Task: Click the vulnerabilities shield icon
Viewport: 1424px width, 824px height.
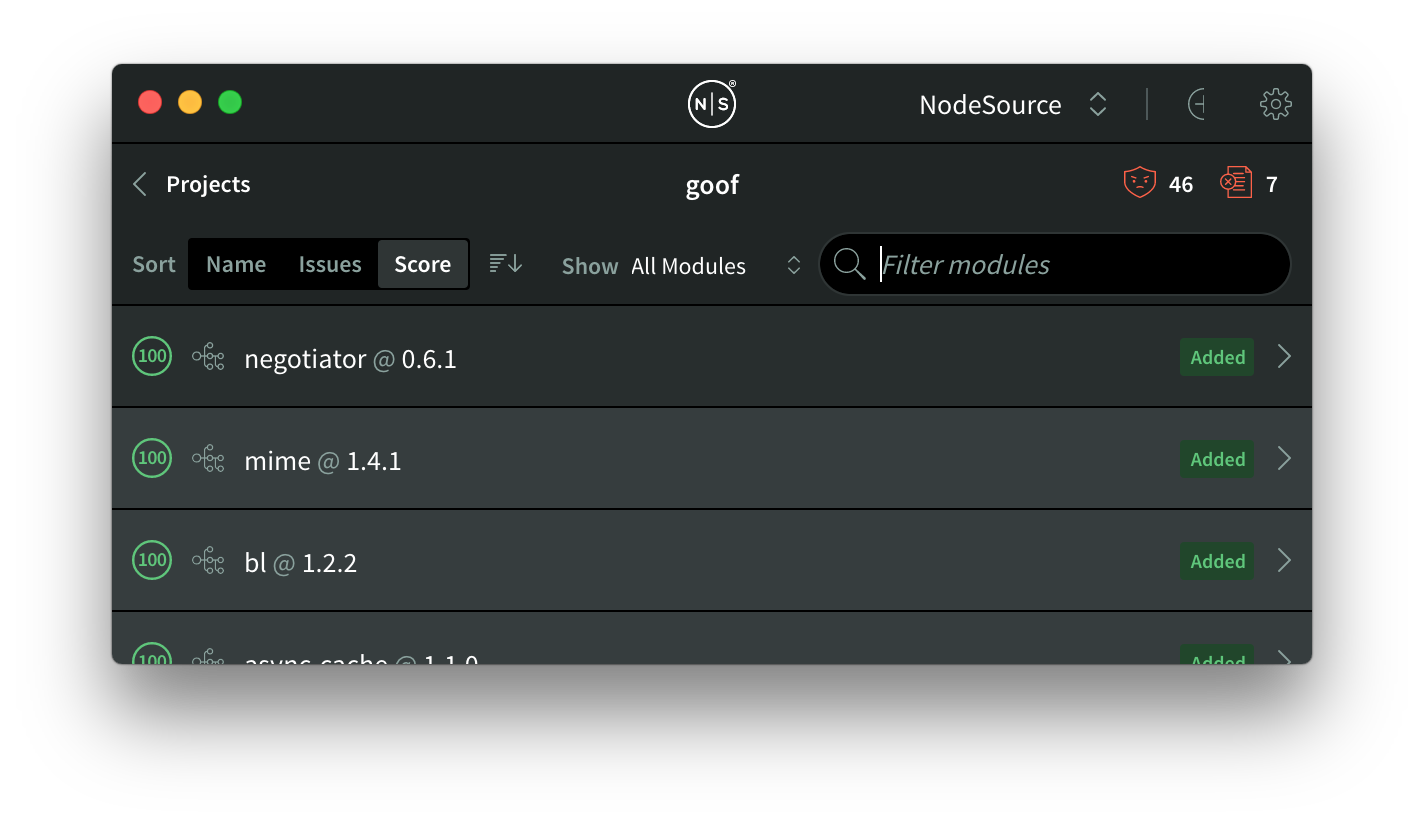Action: tap(1140, 183)
